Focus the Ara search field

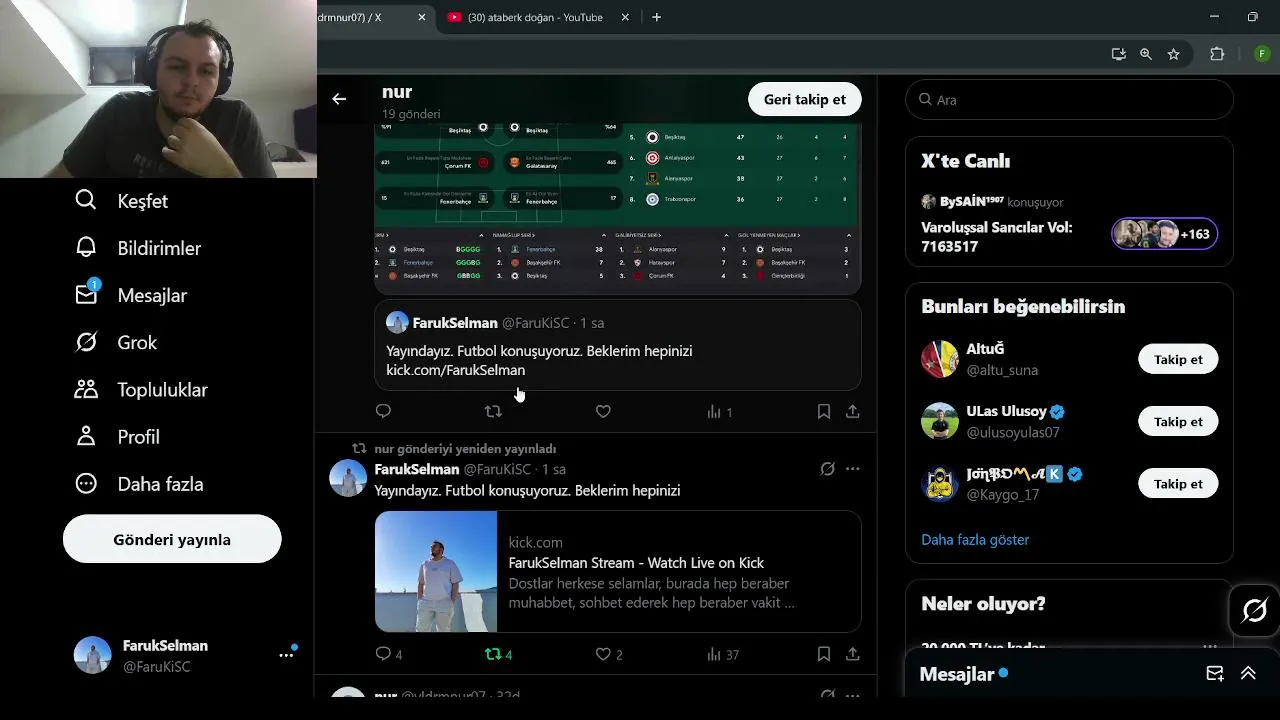coord(1069,100)
